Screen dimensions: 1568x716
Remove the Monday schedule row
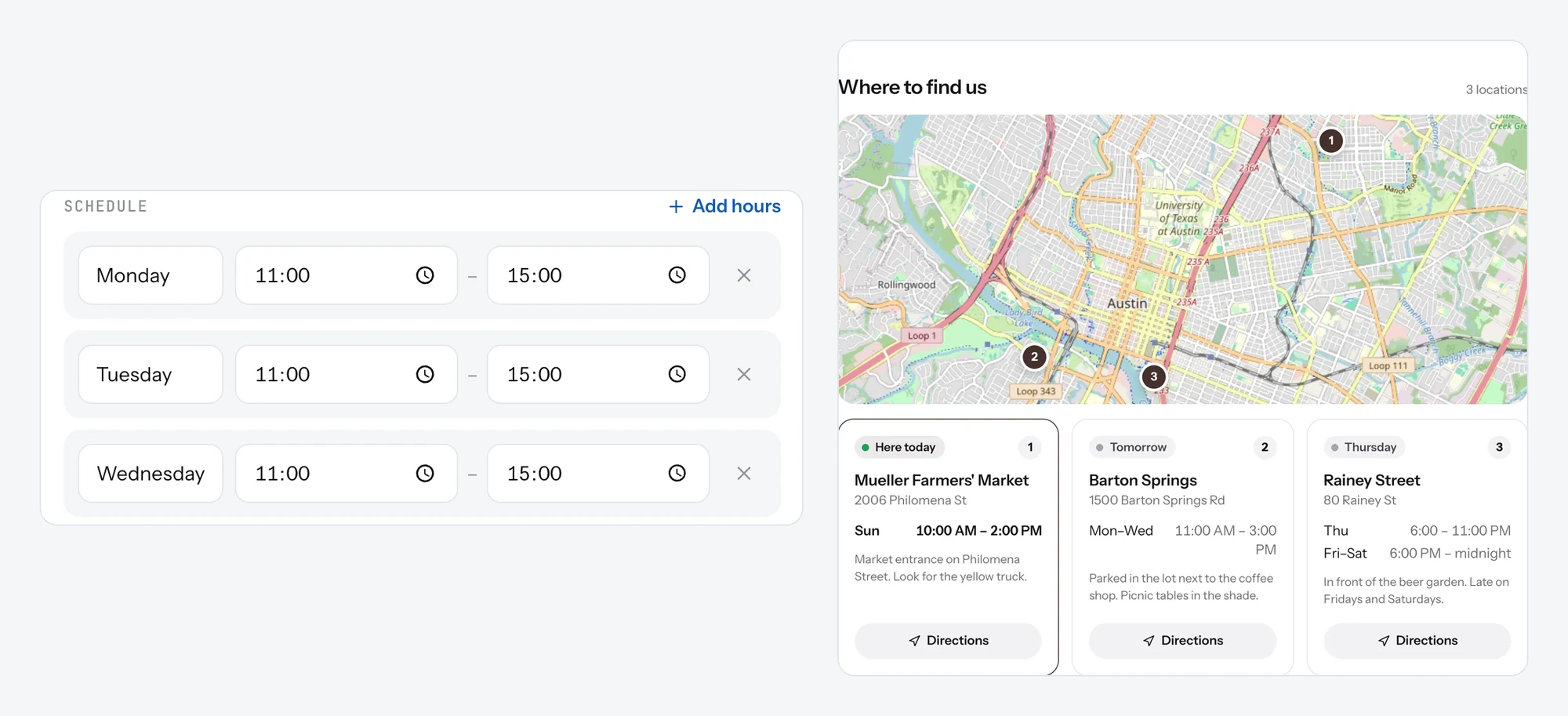(x=744, y=275)
